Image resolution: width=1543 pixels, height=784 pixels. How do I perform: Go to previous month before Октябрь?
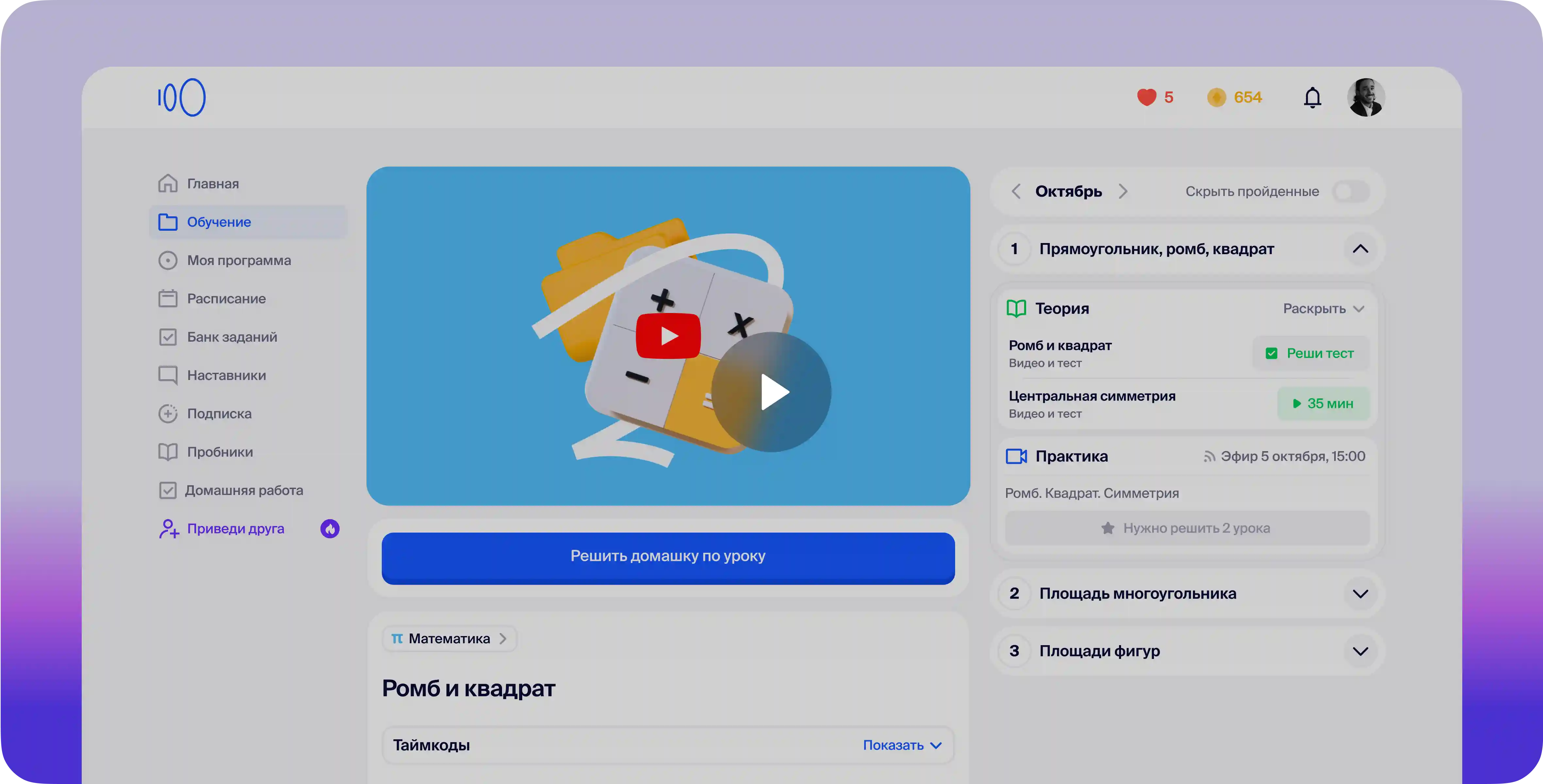pyautogui.click(x=1016, y=191)
